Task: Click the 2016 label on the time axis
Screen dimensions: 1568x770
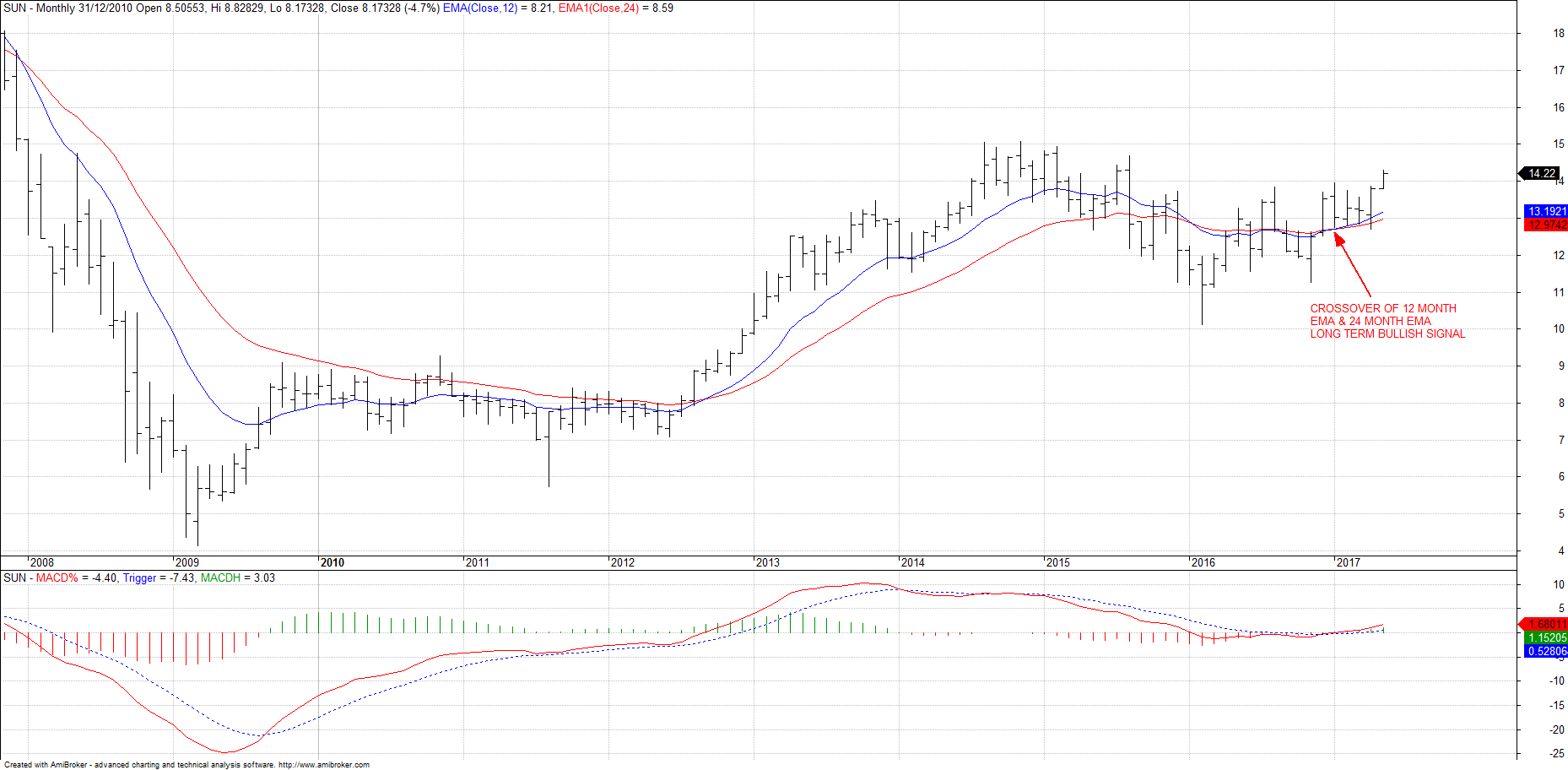Action: point(1203,562)
